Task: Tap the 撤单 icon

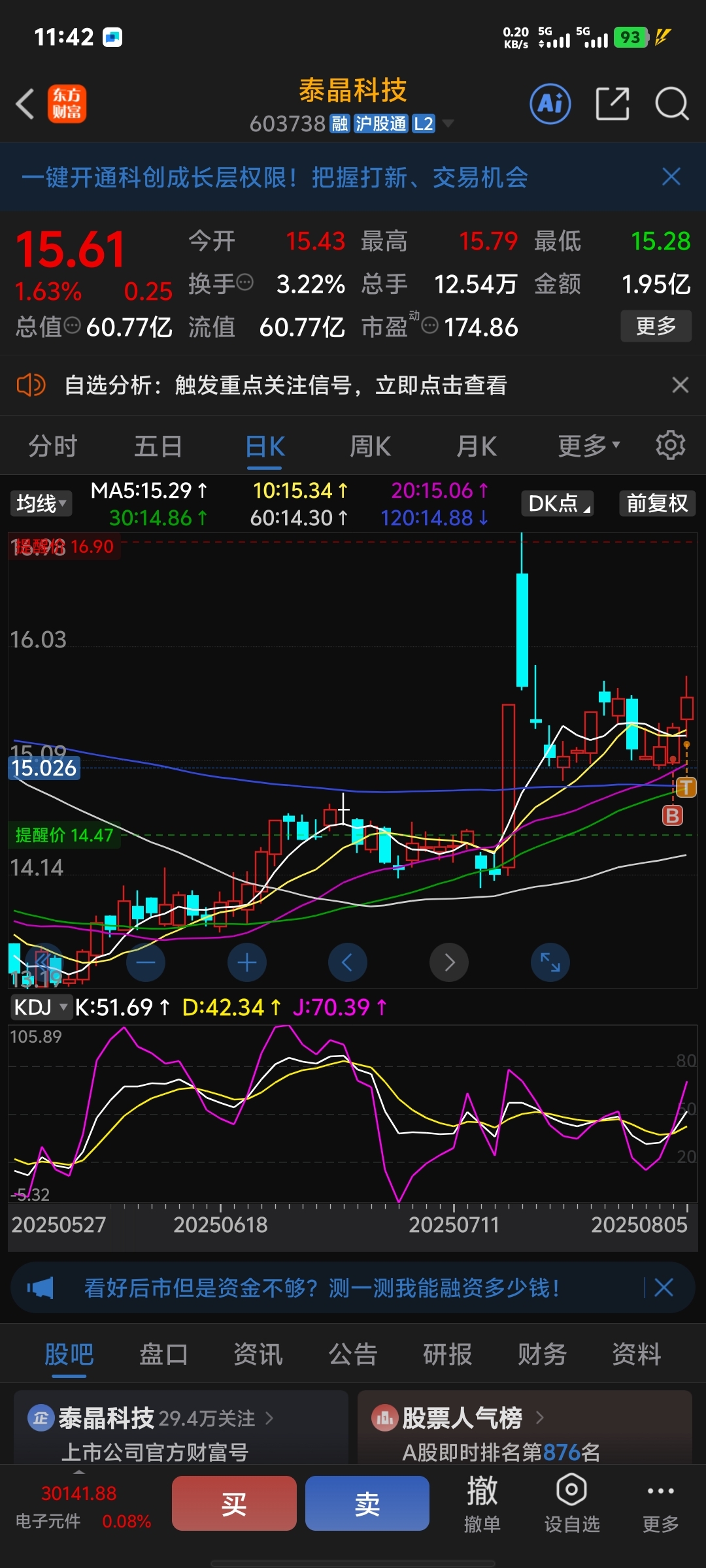Action: point(482,1503)
